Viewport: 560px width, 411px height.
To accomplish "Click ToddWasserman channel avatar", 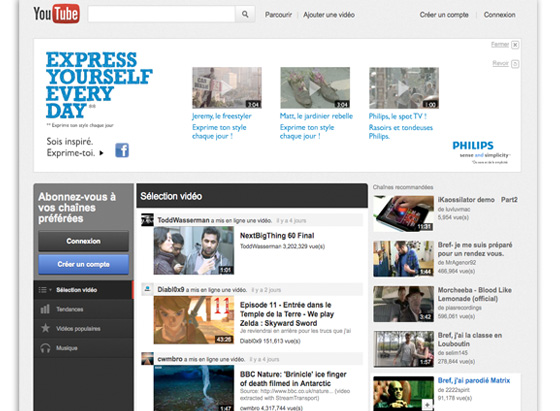I will [x=147, y=220].
